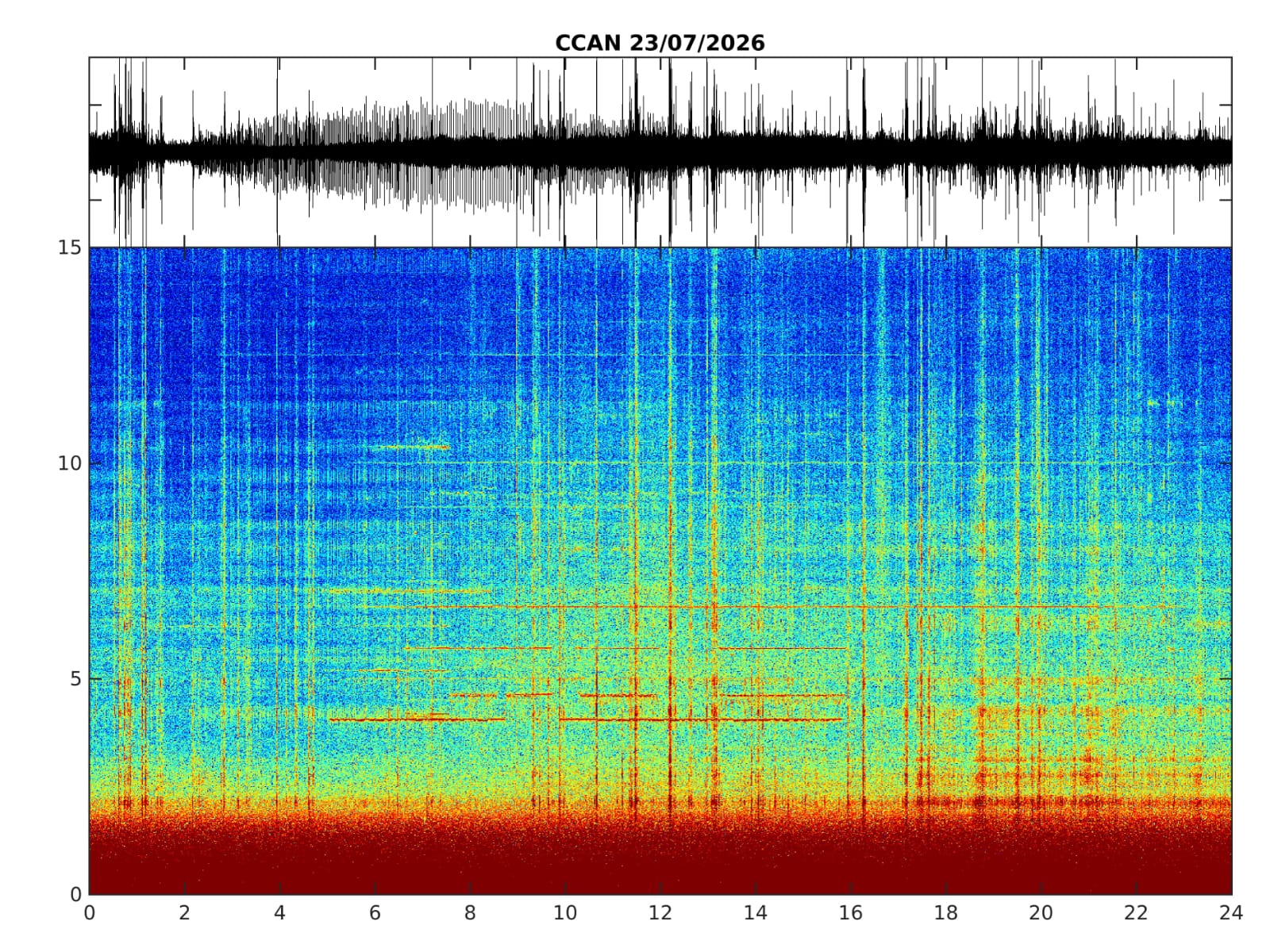Click the 10 Hz frequency axis label
The width and height of the screenshot is (1270, 952).
click(x=70, y=463)
